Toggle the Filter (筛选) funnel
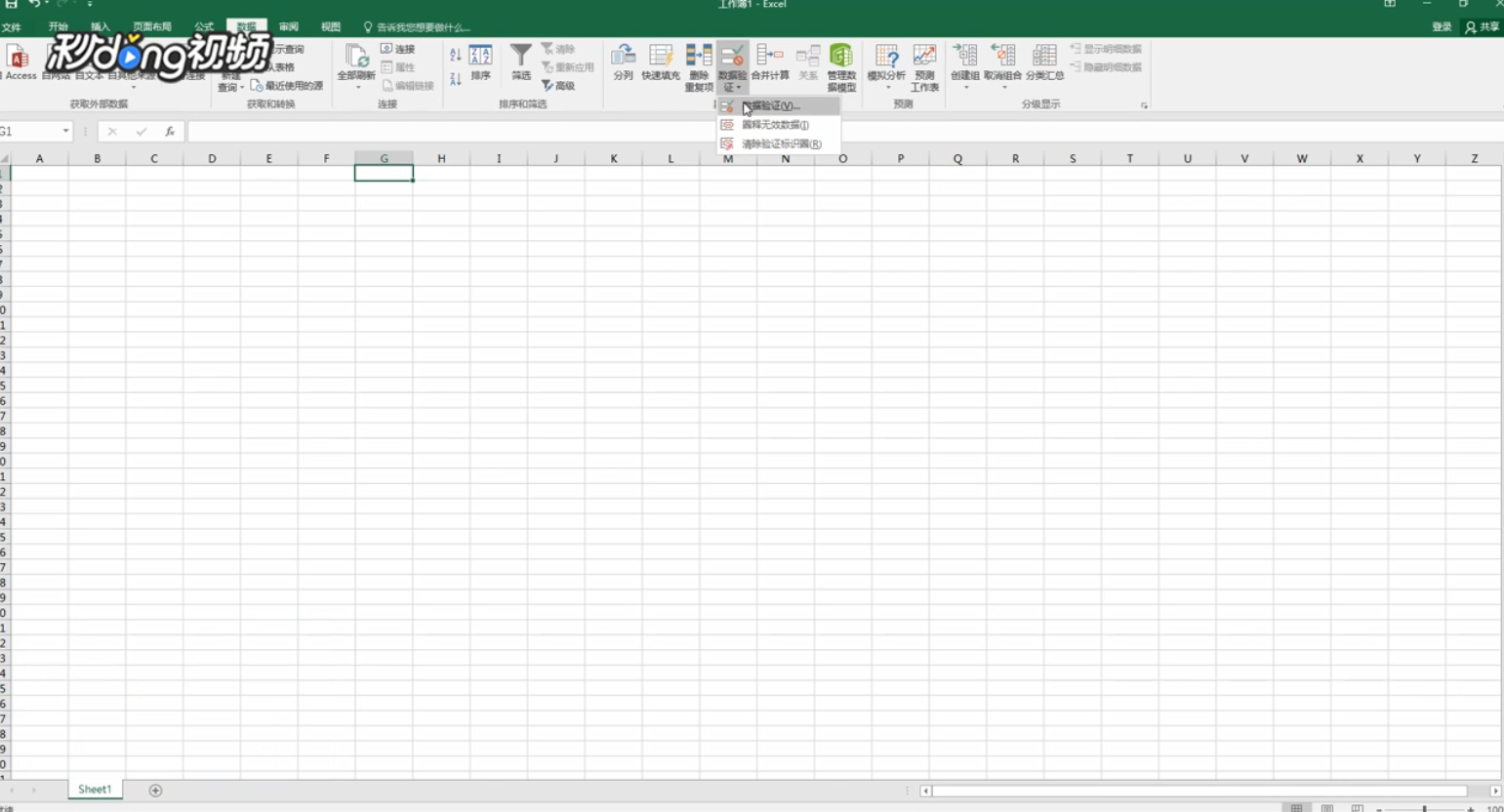The width and height of the screenshot is (1504, 812). tap(521, 62)
